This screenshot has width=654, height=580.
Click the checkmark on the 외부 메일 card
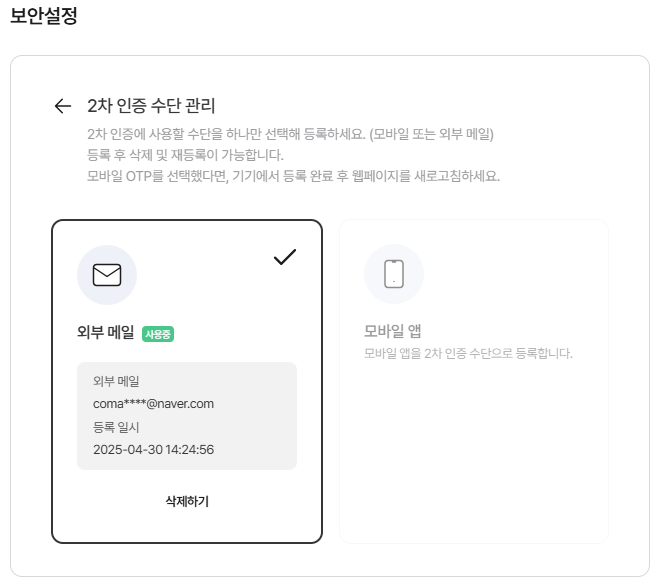coord(285,257)
